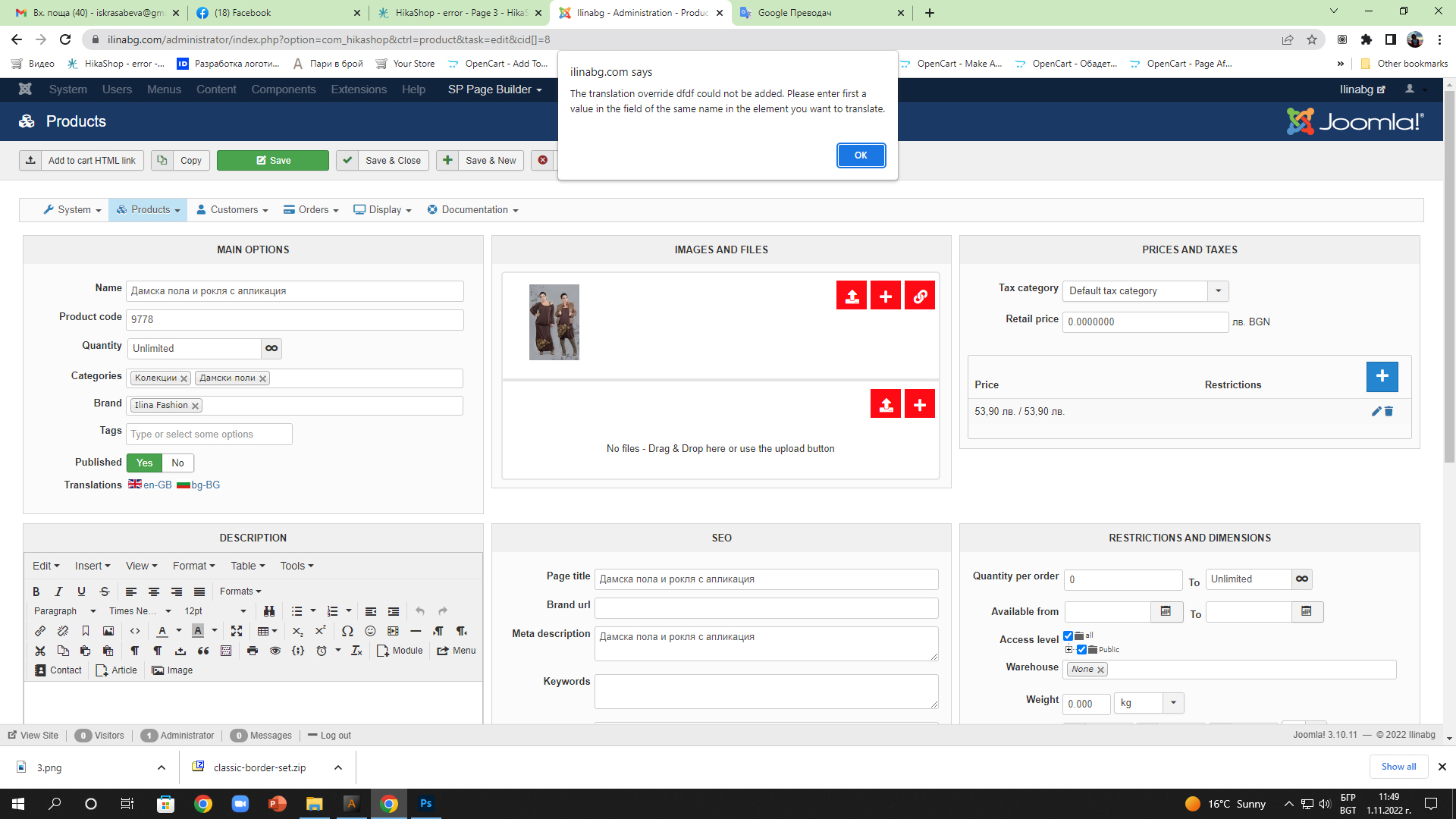This screenshot has height=819, width=1456.
Task: Click the infinity icon next to Quantity
Action: (271, 348)
